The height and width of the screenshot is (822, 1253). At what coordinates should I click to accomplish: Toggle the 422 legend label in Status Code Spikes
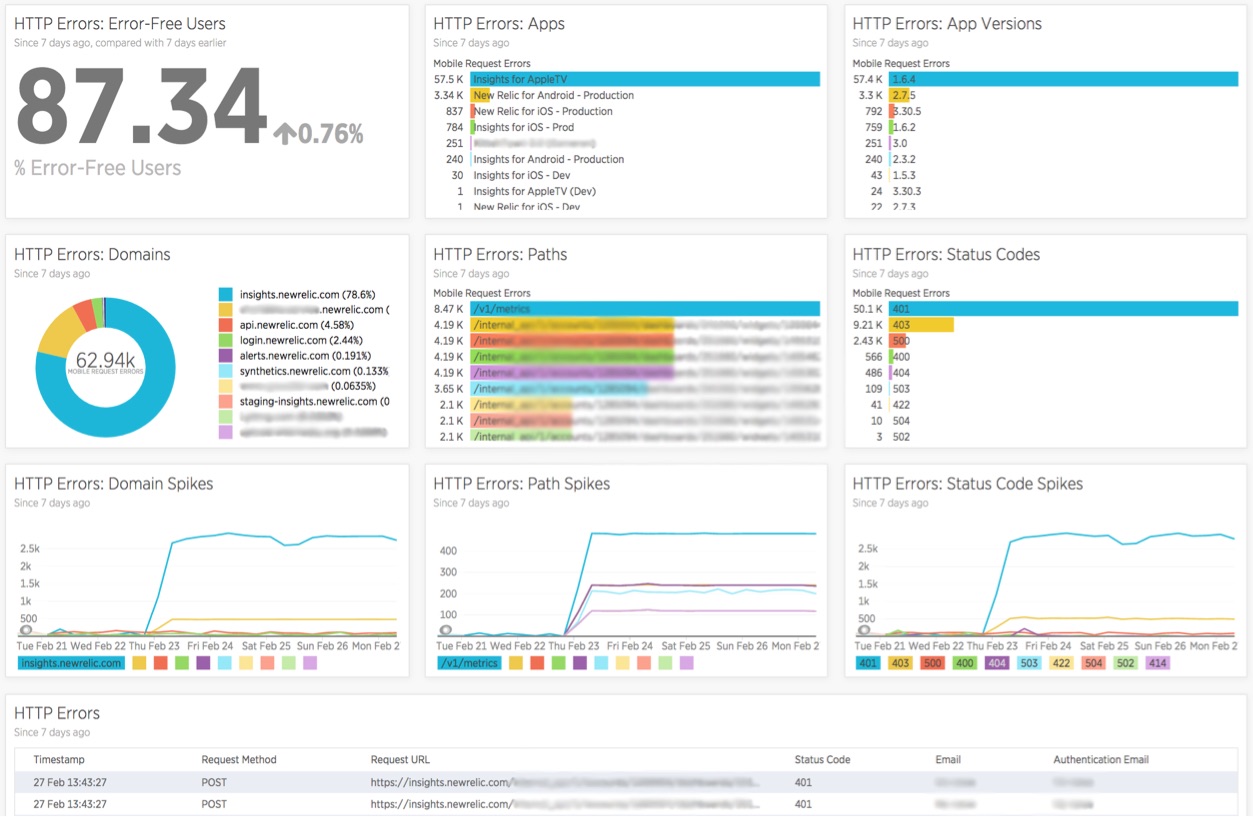pos(1061,663)
